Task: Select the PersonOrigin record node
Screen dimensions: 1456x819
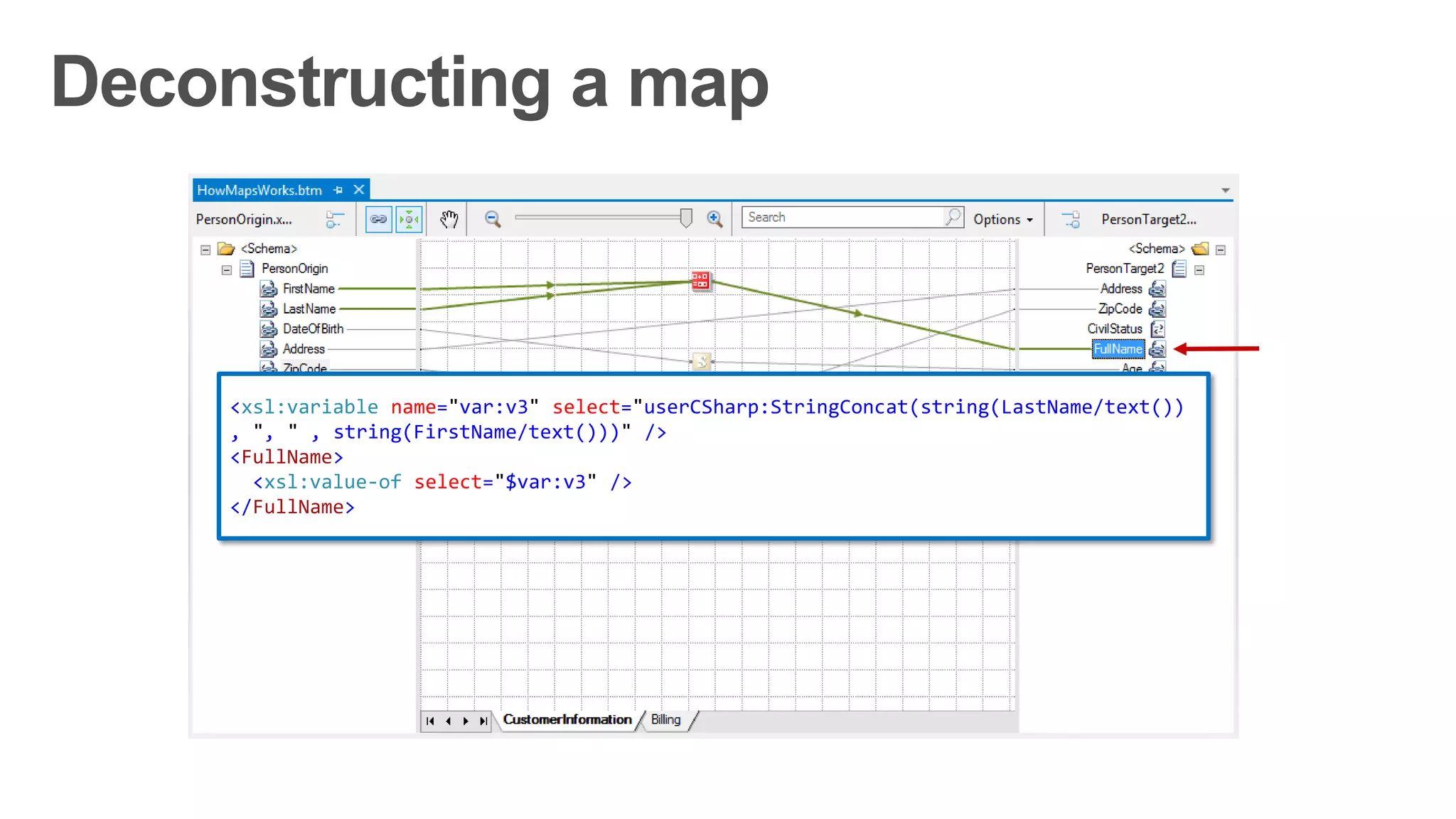Action: pyautogui.click(x=294, y=269)
